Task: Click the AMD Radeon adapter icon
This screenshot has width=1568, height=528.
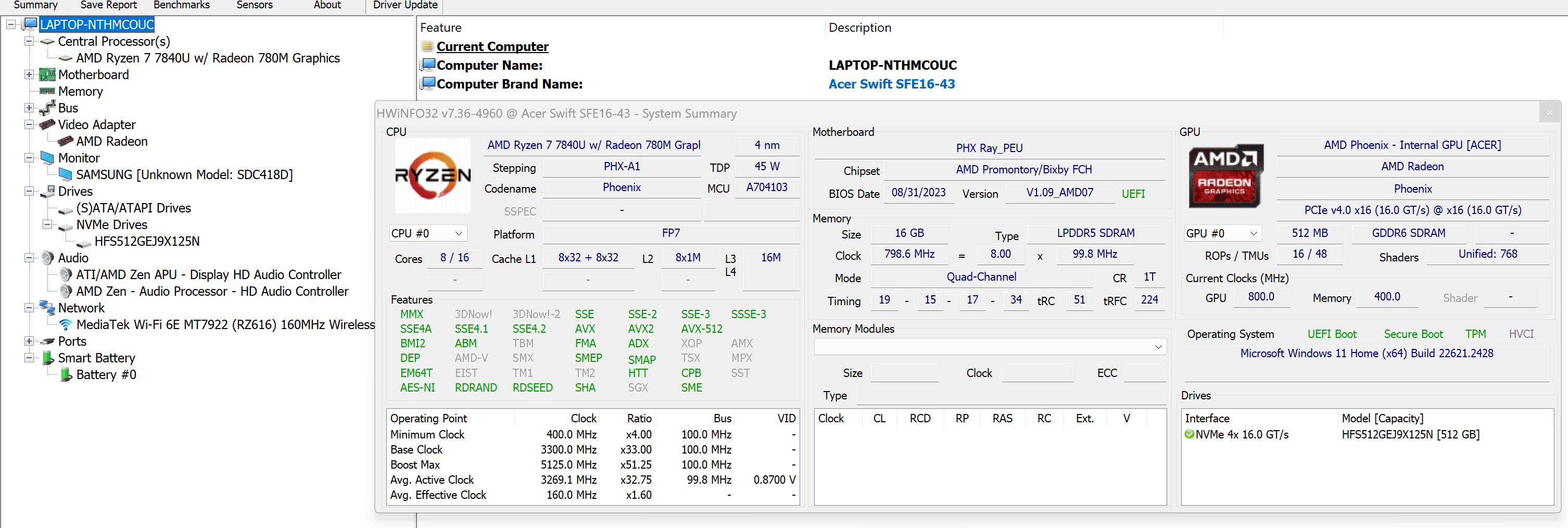Action: [66, 141]
